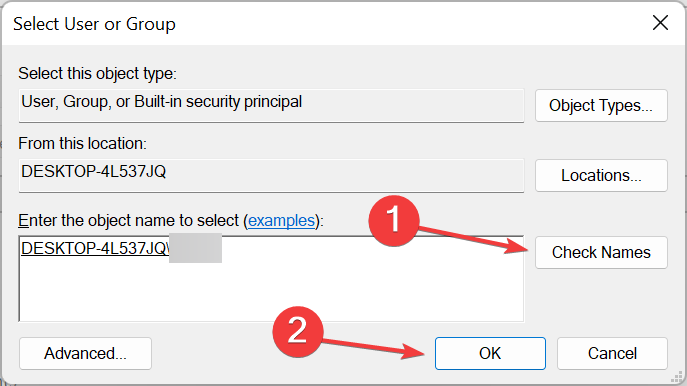This screenshot has height=386, width=687.
Task: Follow the examples hyperlink
Action: pos(281,220)
